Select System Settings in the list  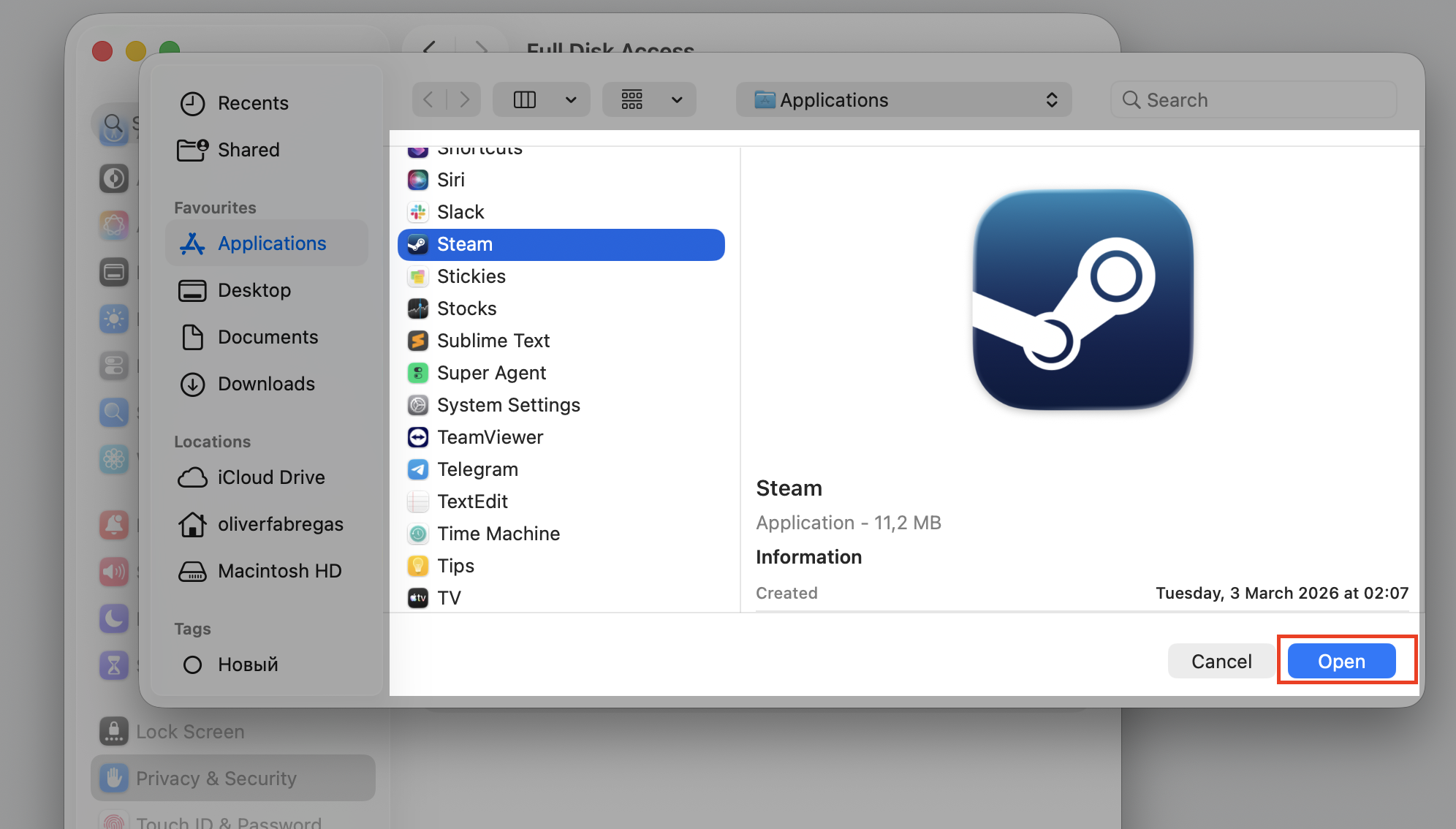coord(561,405)
